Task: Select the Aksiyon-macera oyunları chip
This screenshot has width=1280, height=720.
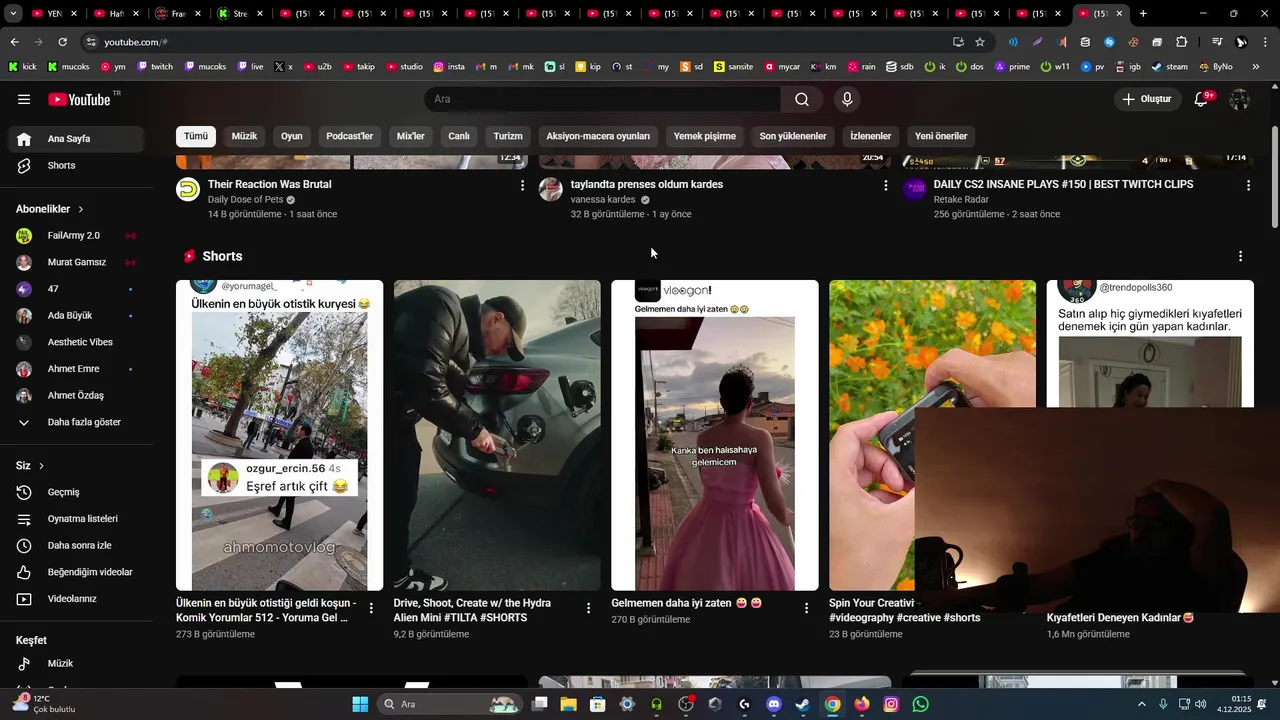Action: click(x=598, y=136)
